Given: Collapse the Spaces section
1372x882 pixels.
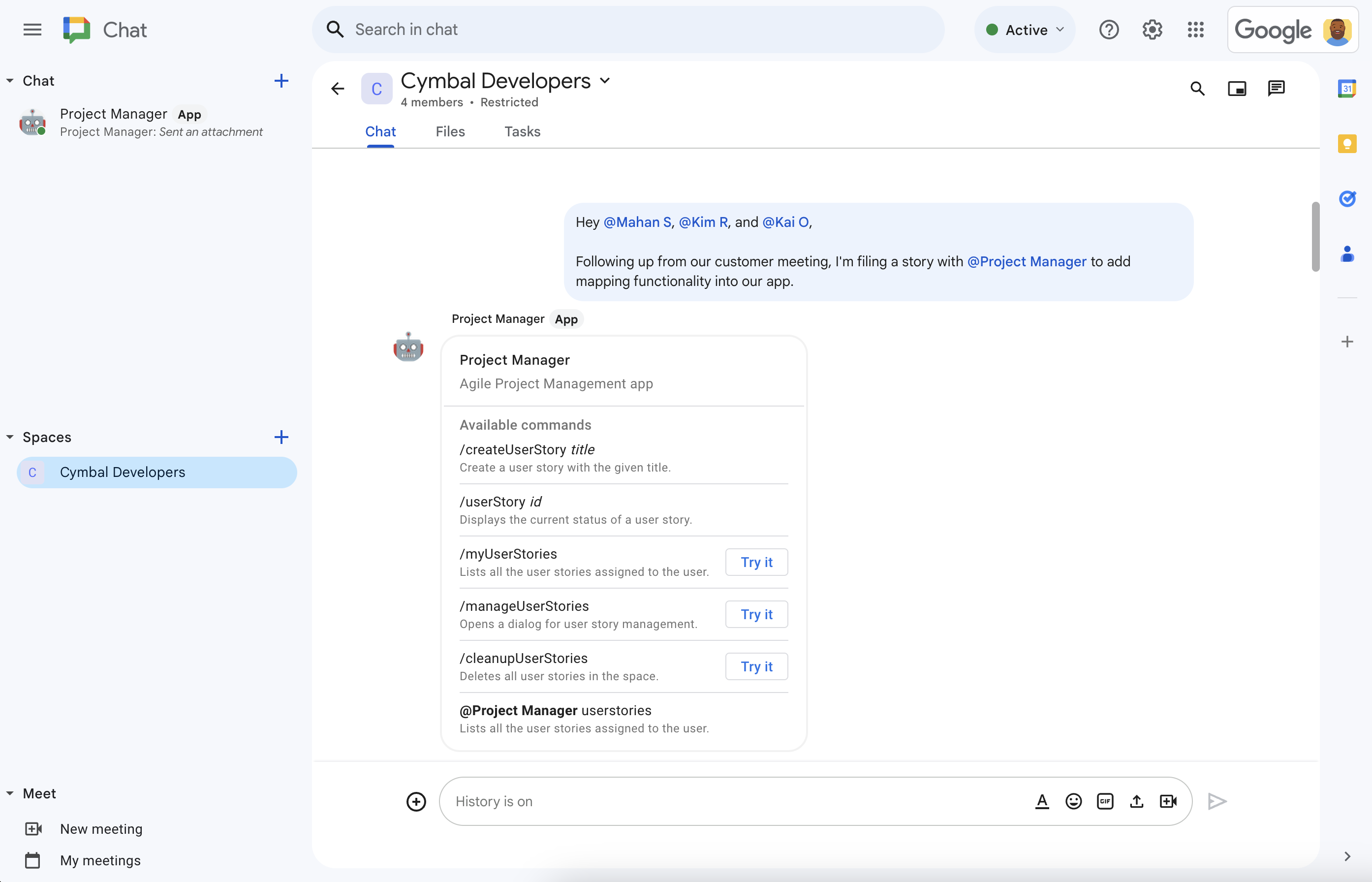Looking at the screenshot, I should [x=10, y=437].
